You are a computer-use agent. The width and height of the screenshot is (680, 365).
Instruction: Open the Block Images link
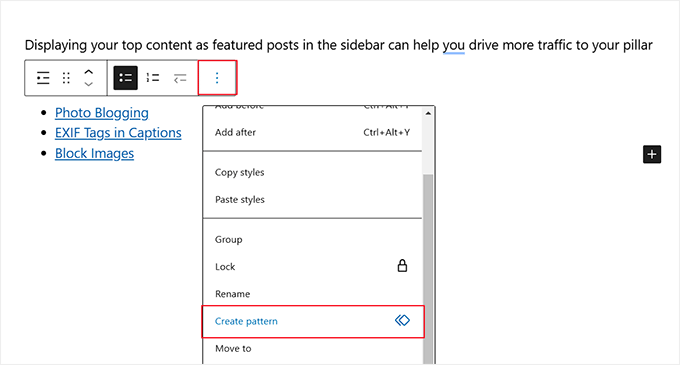coord(94,153)
